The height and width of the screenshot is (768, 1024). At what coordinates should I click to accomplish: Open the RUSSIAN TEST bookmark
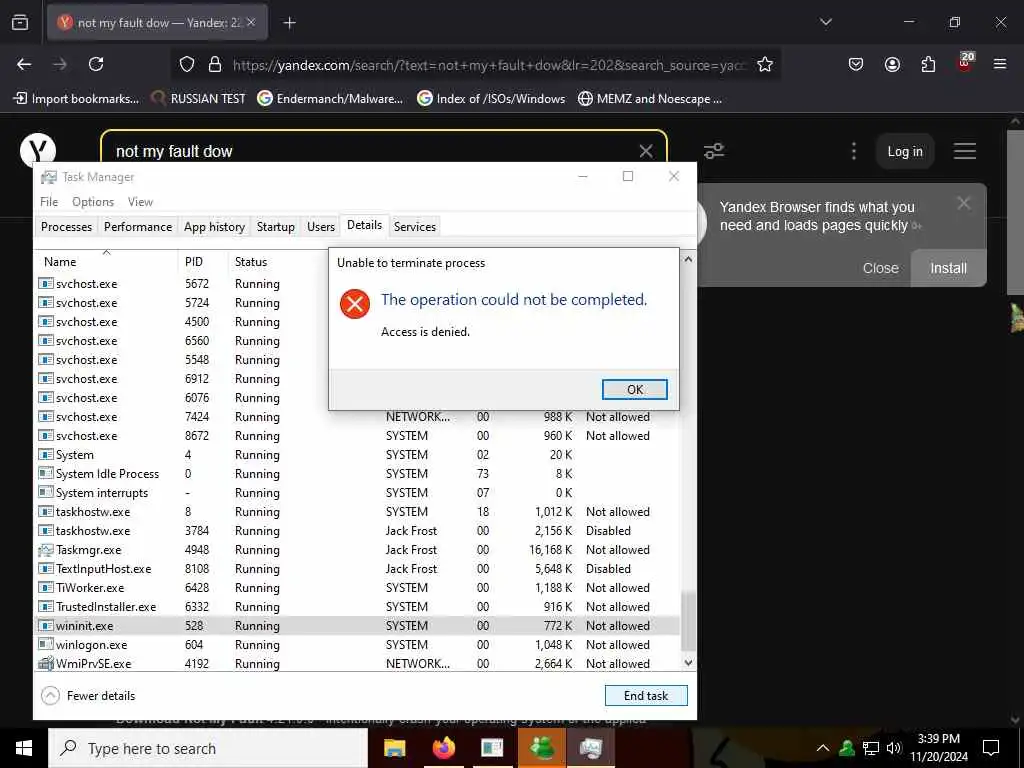pos(198,99)
